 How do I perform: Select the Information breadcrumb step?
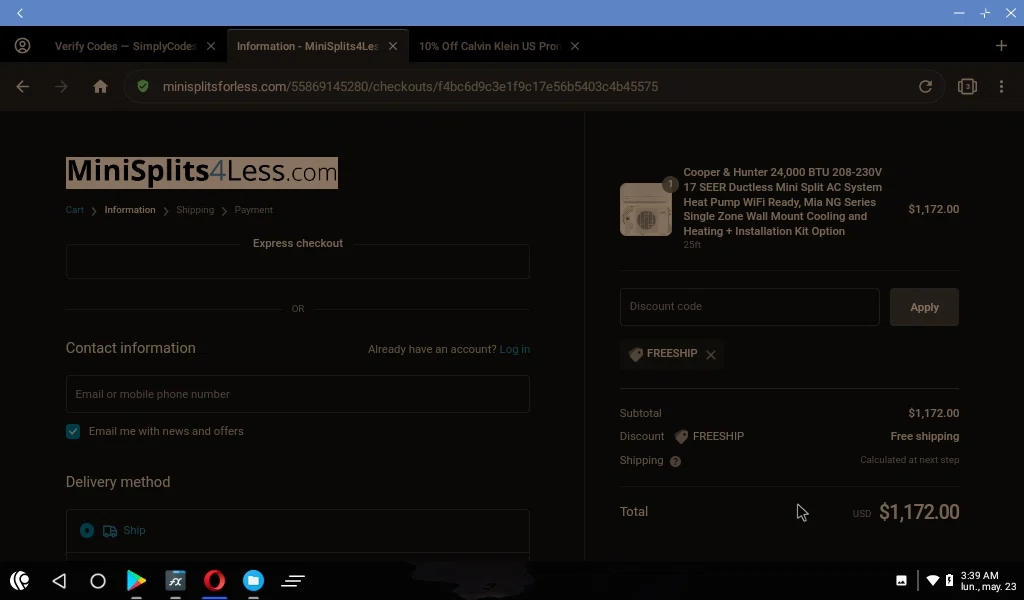tap(130, 210)
